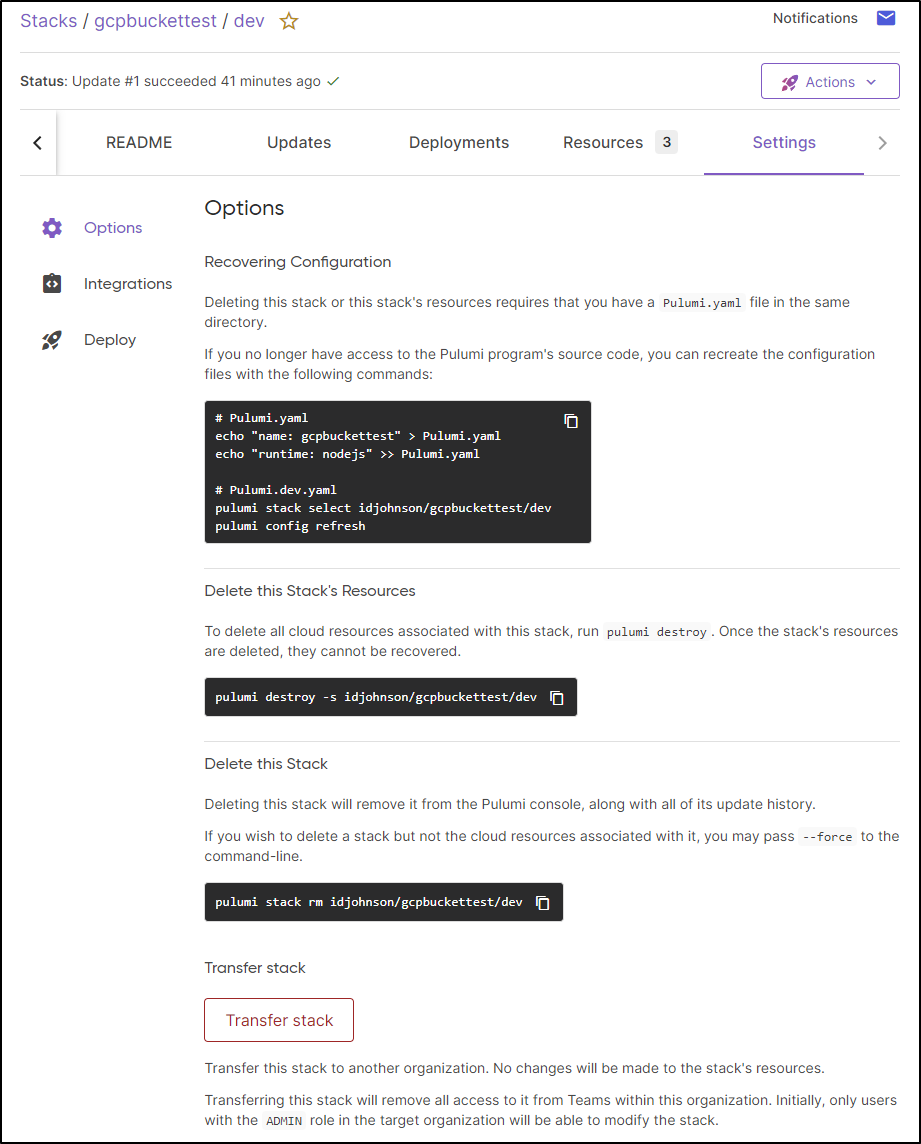
Task: Click the pulumi stack rm command text
Action: tap(369, 902)
